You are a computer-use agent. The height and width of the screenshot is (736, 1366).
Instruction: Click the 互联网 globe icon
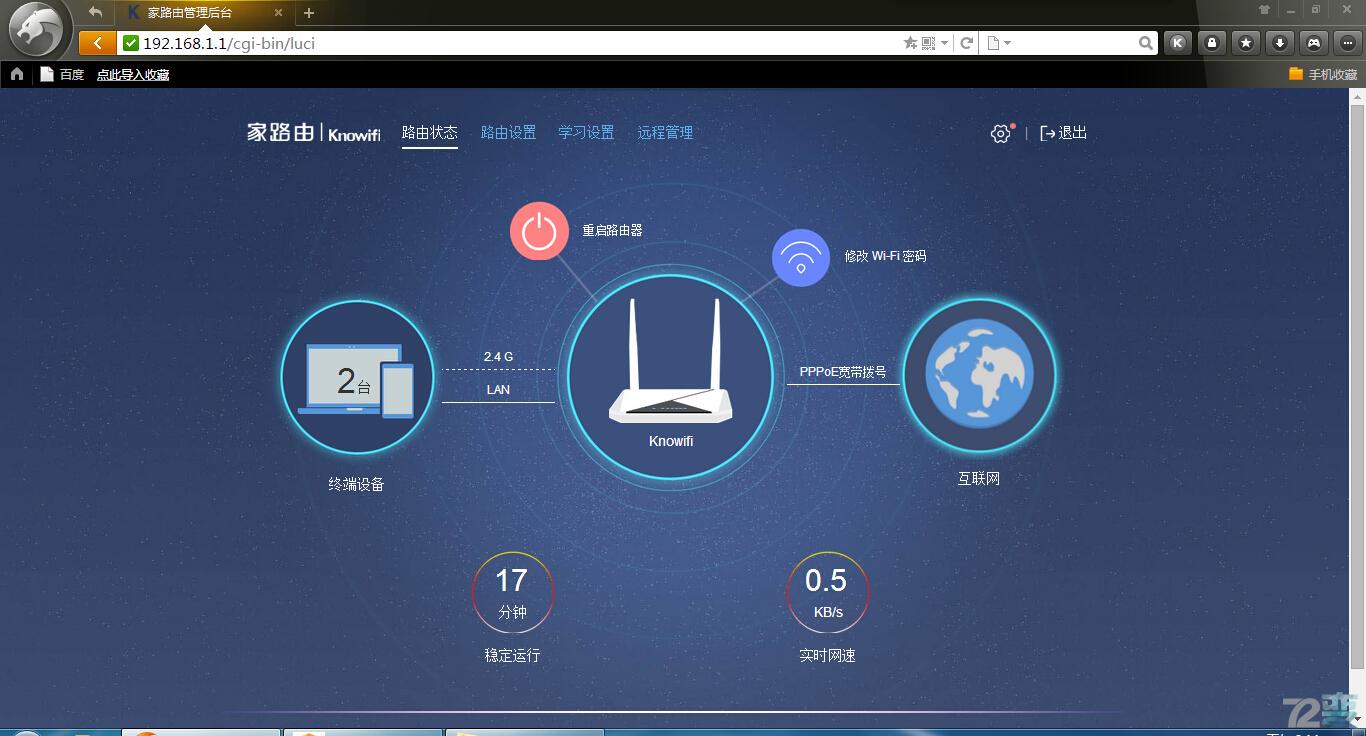(978, 375)
